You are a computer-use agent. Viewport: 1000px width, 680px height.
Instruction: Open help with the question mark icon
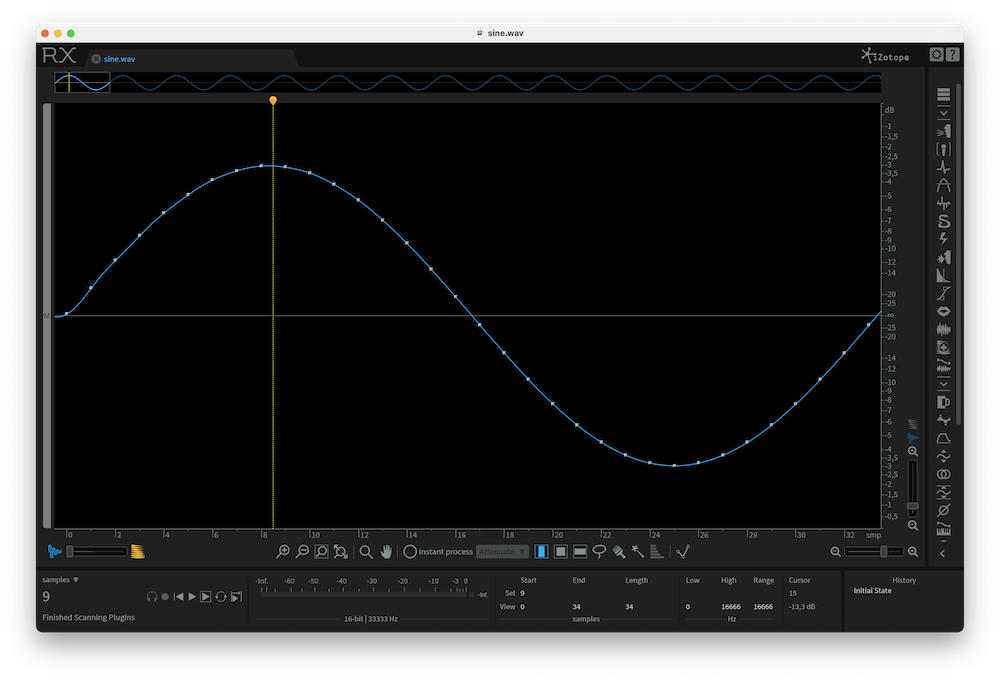point(952,55)
